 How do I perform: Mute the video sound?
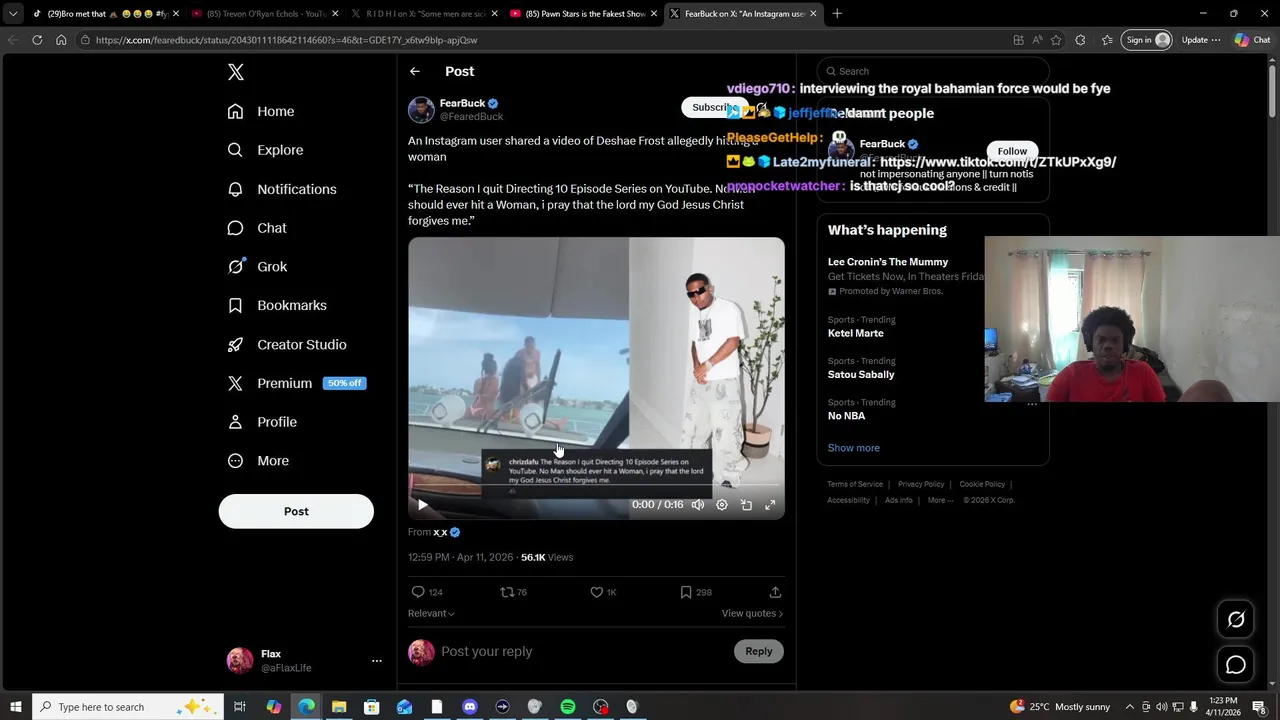tap(698, 505)
